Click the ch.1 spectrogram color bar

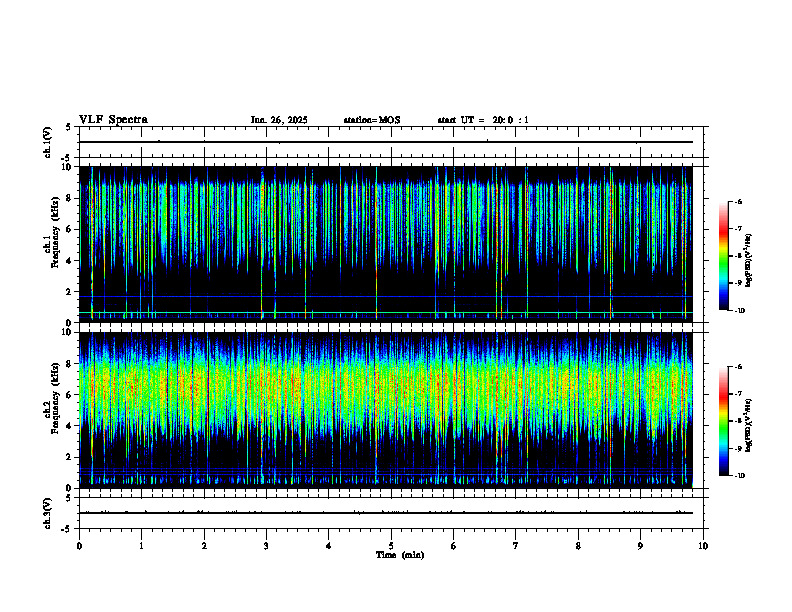(x=723, y=256)
